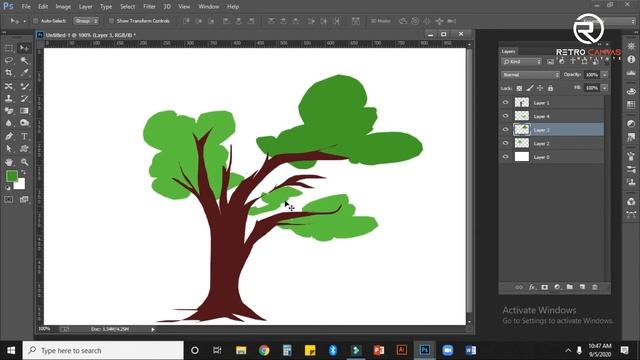Select the Lasso tool

pyautogui.click(x=9, y=60)
